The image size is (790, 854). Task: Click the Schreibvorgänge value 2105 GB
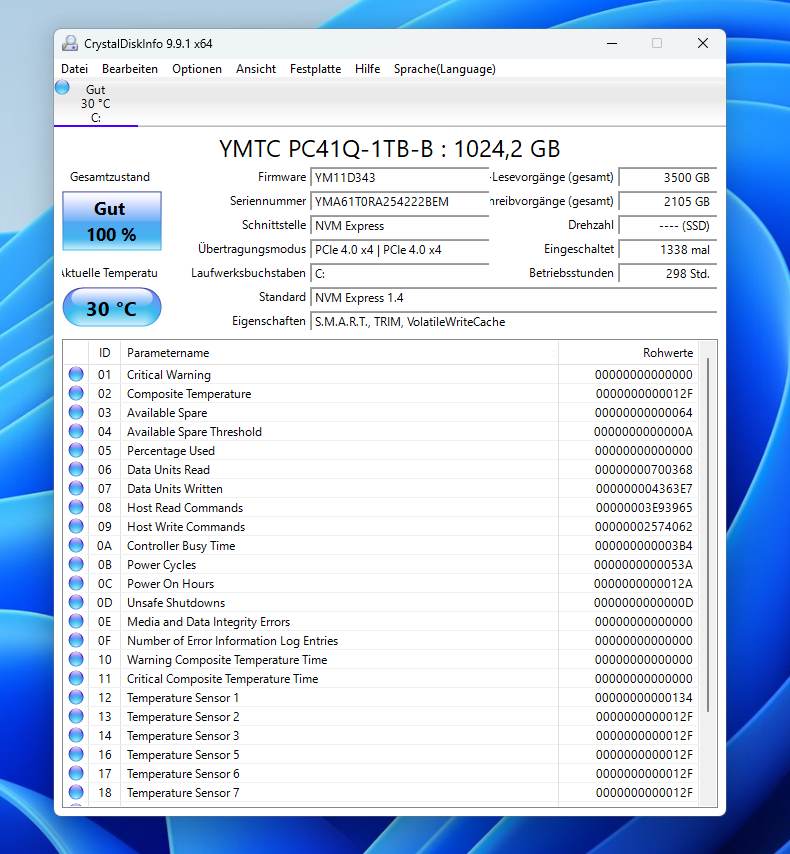667,202
